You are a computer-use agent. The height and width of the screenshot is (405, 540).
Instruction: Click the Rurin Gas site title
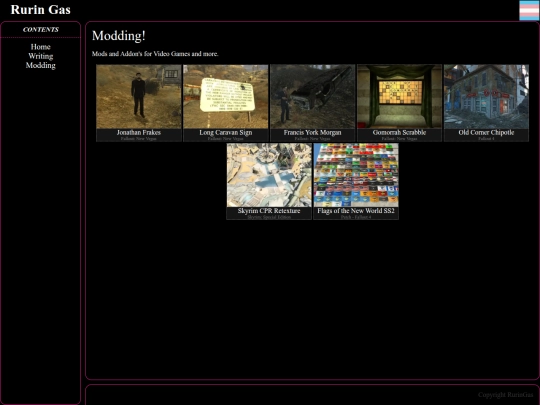(x=41, y=10)
